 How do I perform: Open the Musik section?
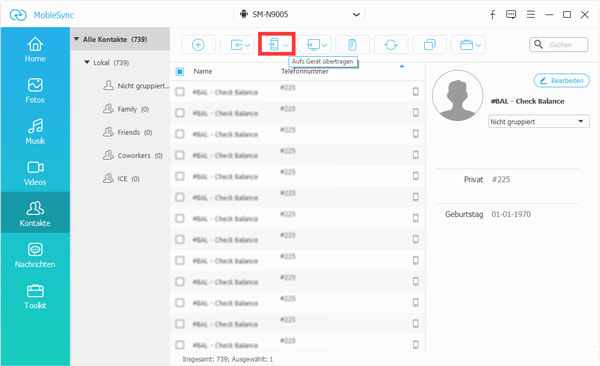tap(35, 132)
